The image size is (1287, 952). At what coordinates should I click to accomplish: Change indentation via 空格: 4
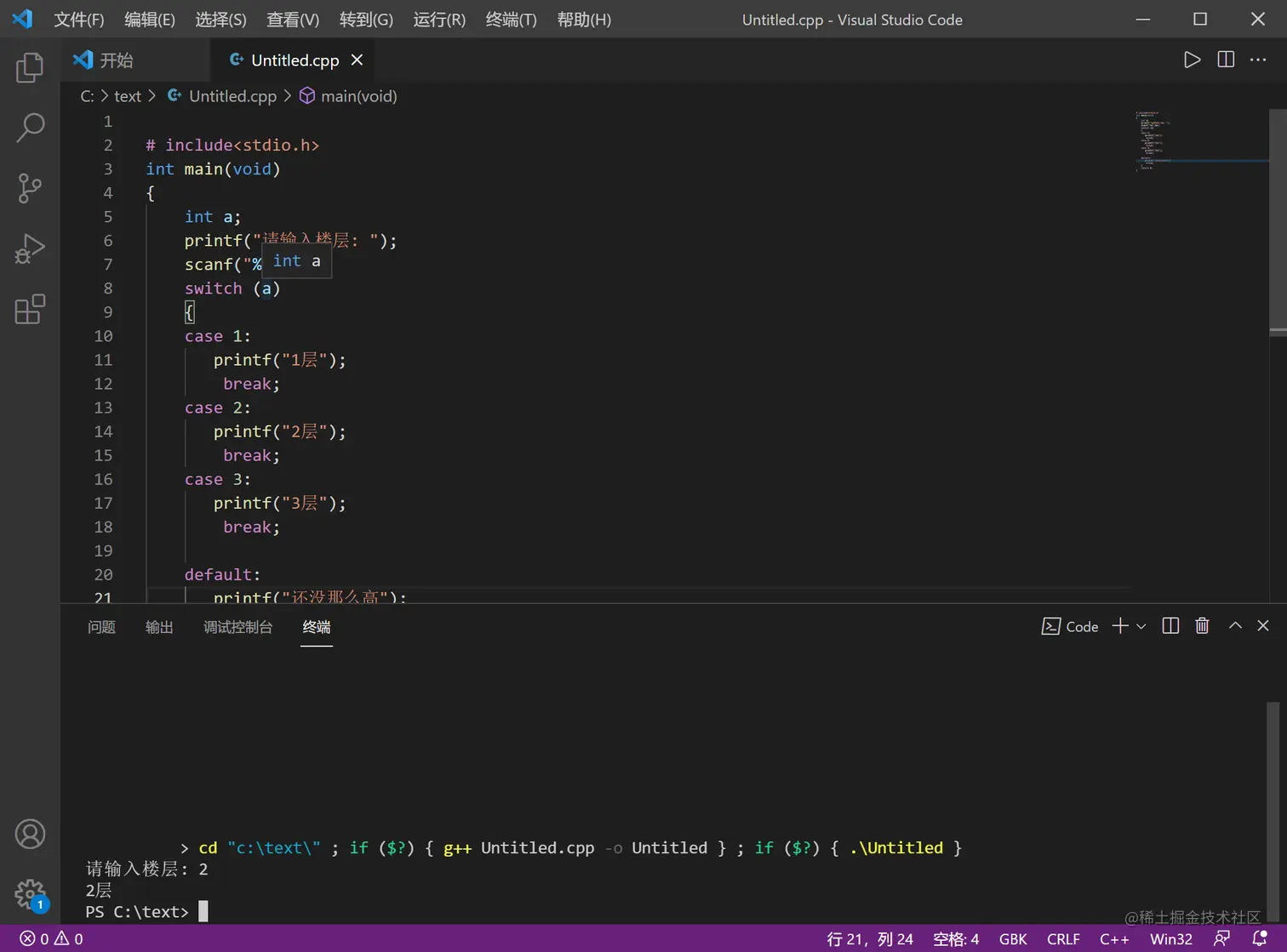tap(956, 938)
